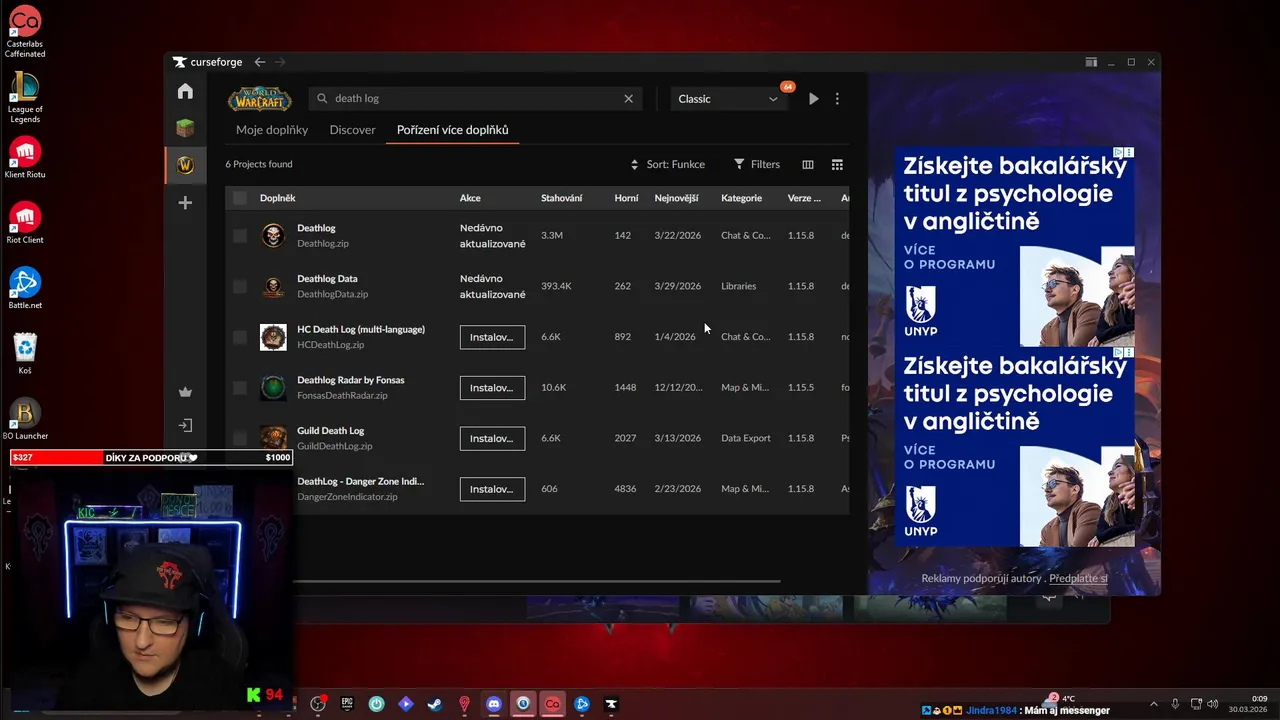Click the Casterlabs taskbar icon
Viewport: 1280px width, 720px height.
point(552,704)
